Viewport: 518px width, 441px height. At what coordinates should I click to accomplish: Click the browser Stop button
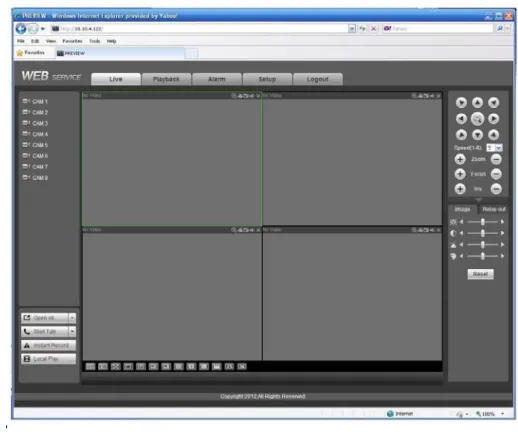pos(373,29)
